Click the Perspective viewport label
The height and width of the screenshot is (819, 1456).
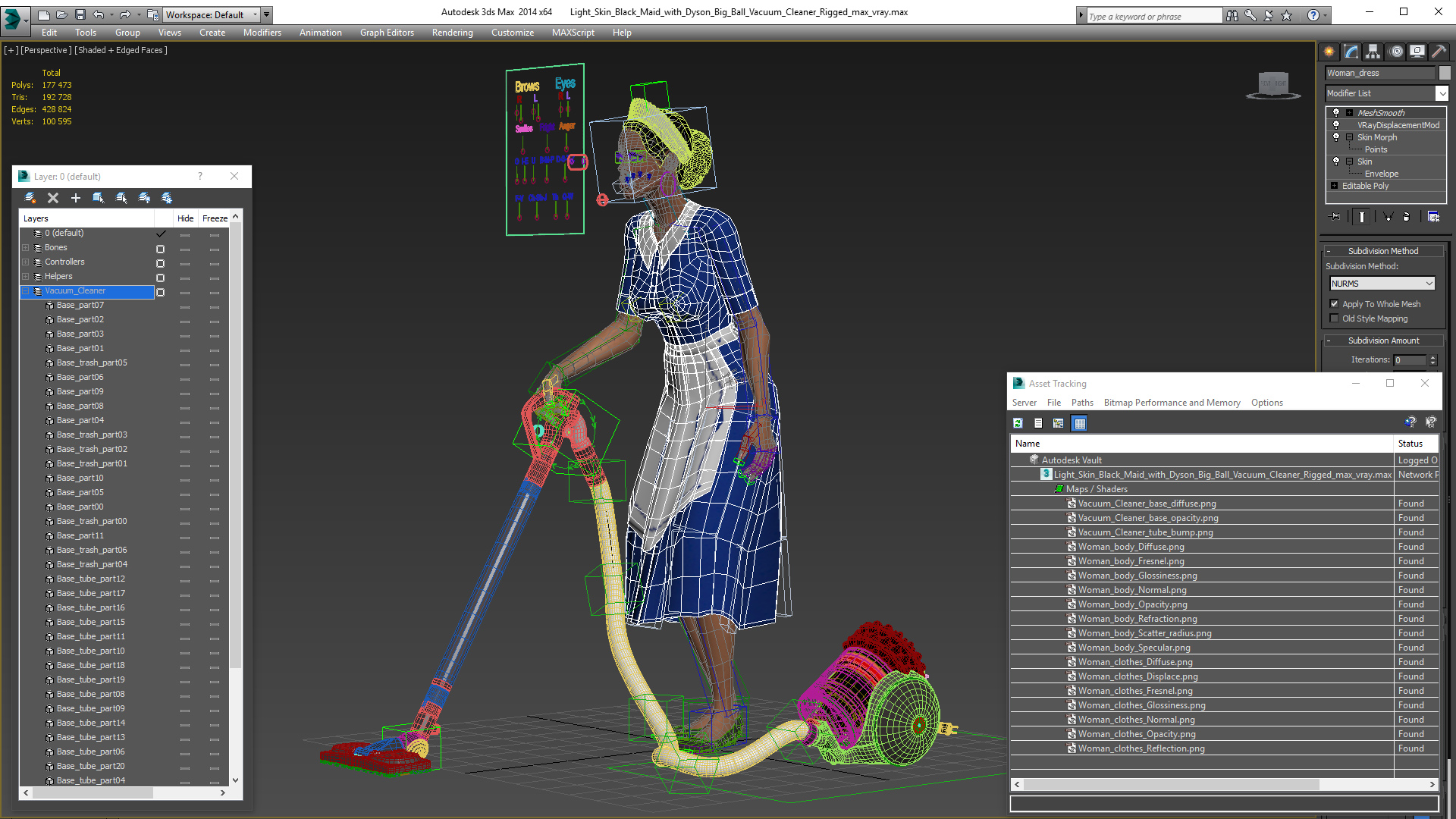click(x=46, y=50)
